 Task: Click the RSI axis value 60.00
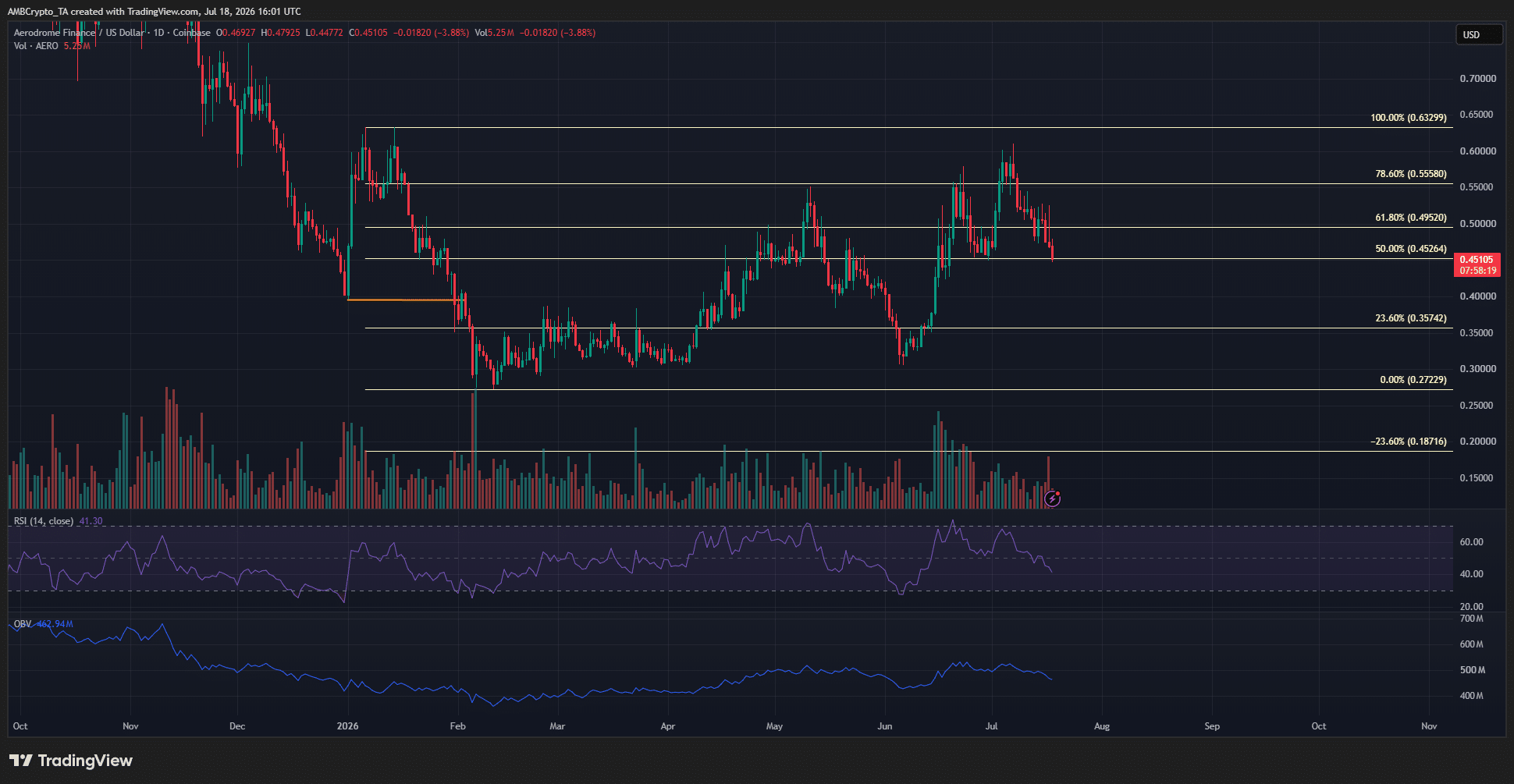pyautogui.click(x=1472, y=542)
